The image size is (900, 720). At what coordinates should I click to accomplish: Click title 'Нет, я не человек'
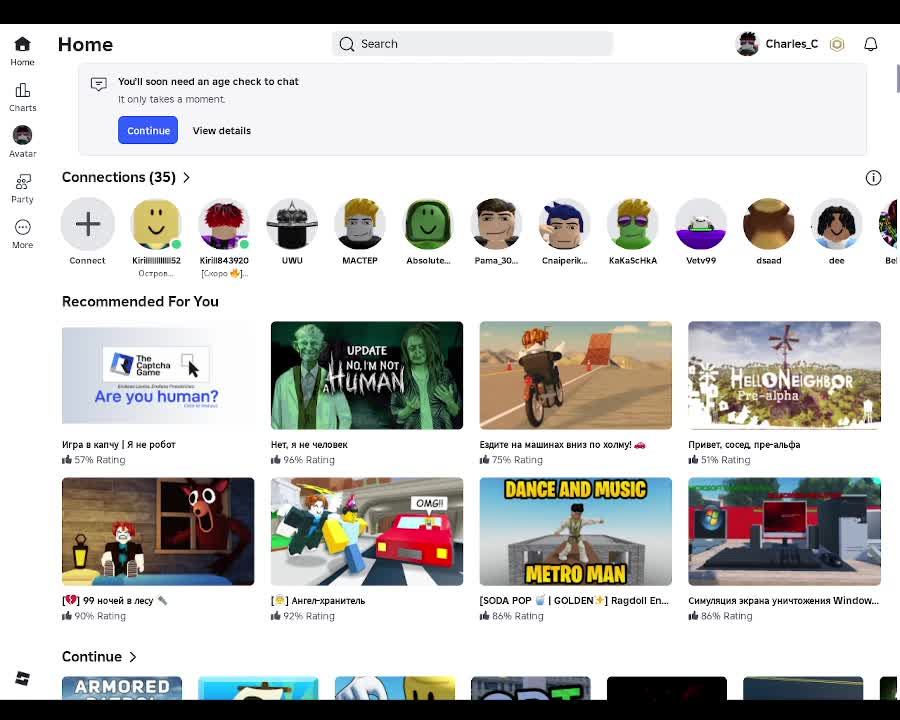click(309, 444)
